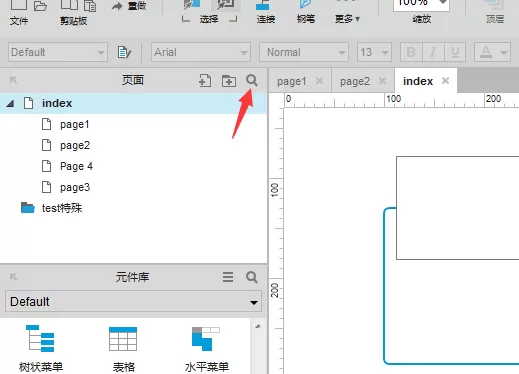Click add folder icon in pages panel
Image resolution: width=519 pixels, height=374 pixels.
pyautogui.click(x=229, y=81)
